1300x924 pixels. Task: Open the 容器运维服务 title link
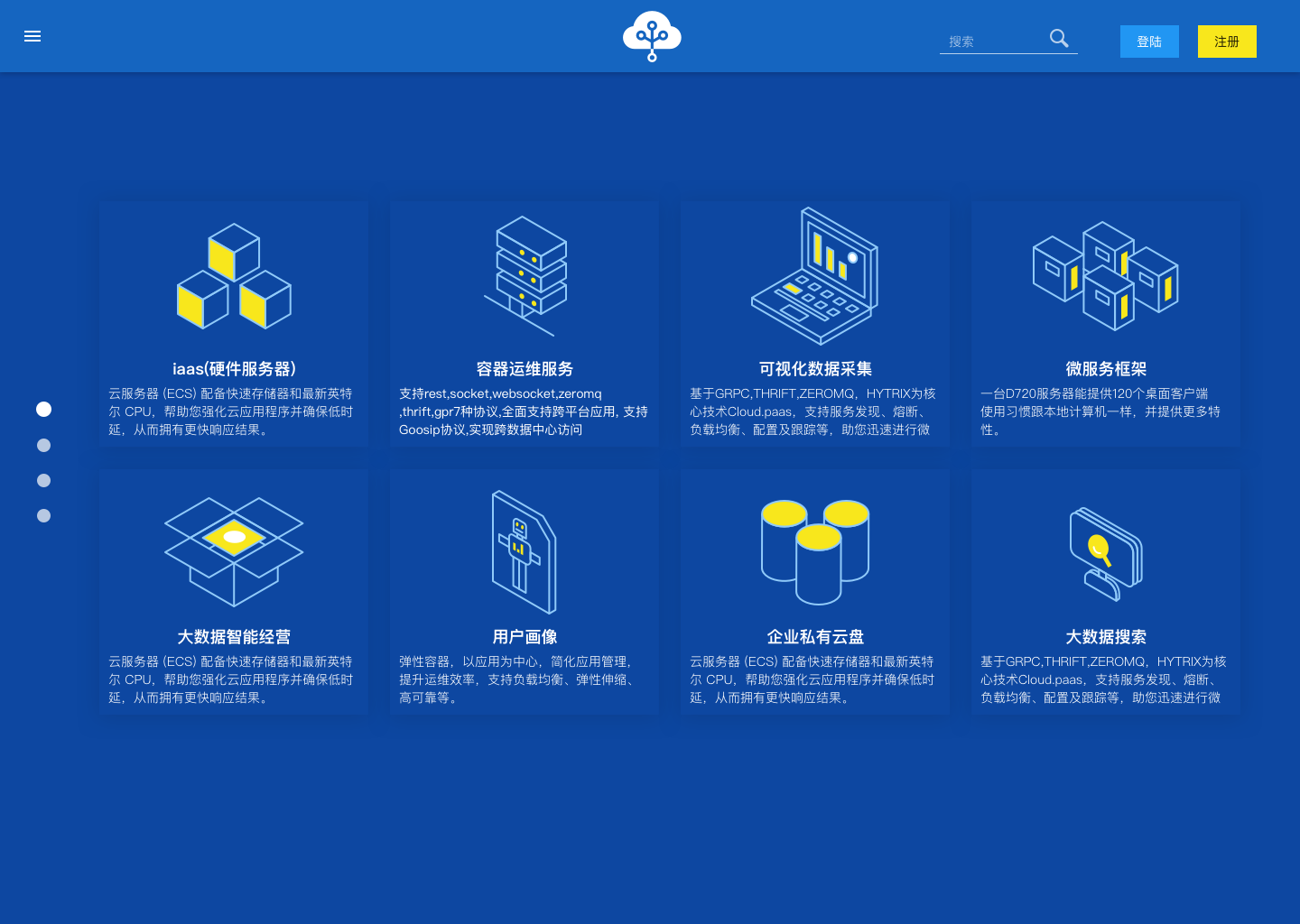[x=525, y=369]
